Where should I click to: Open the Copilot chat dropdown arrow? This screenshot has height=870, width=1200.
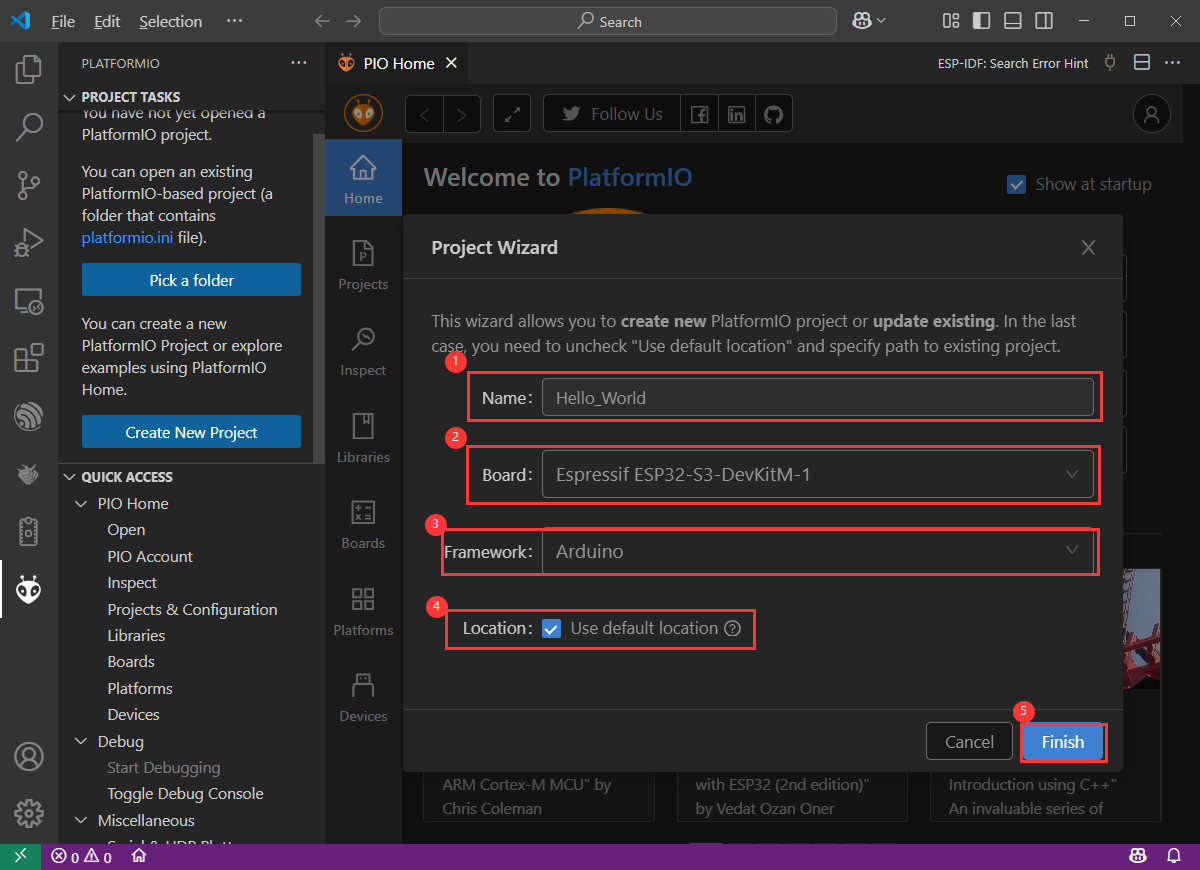tap(881, 21)
